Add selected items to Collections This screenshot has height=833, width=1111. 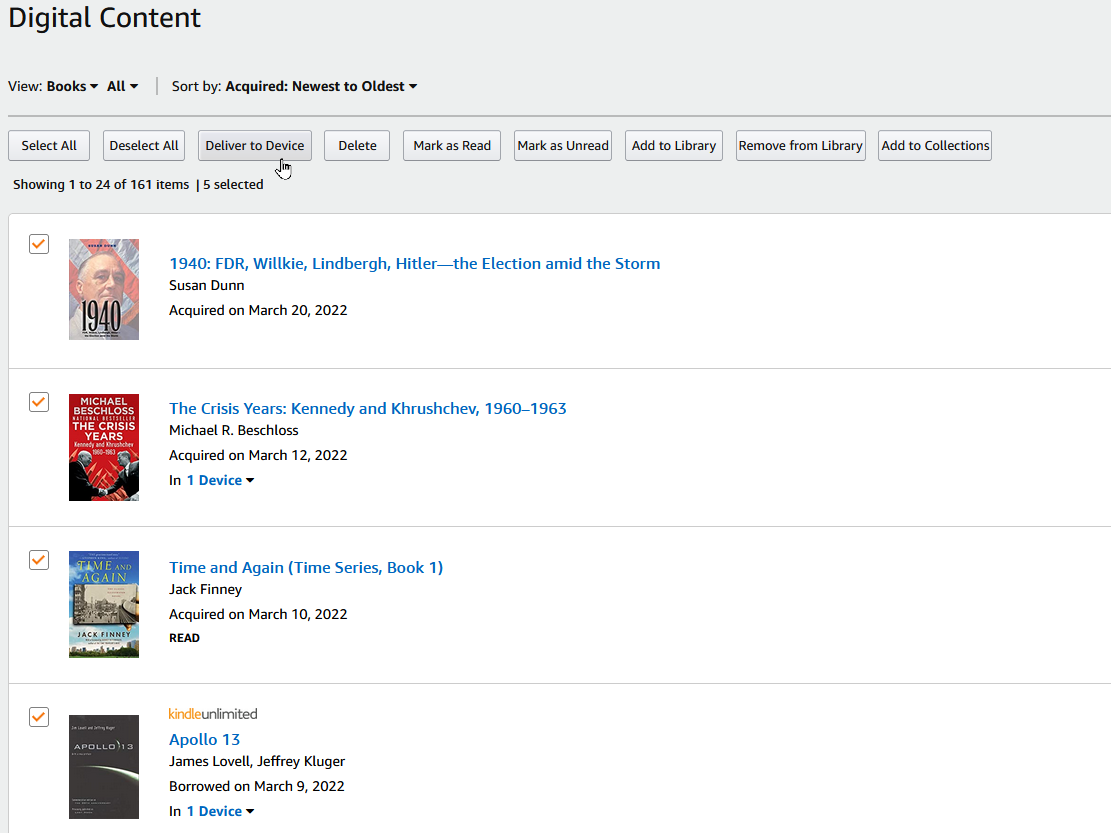coord(934,145)
